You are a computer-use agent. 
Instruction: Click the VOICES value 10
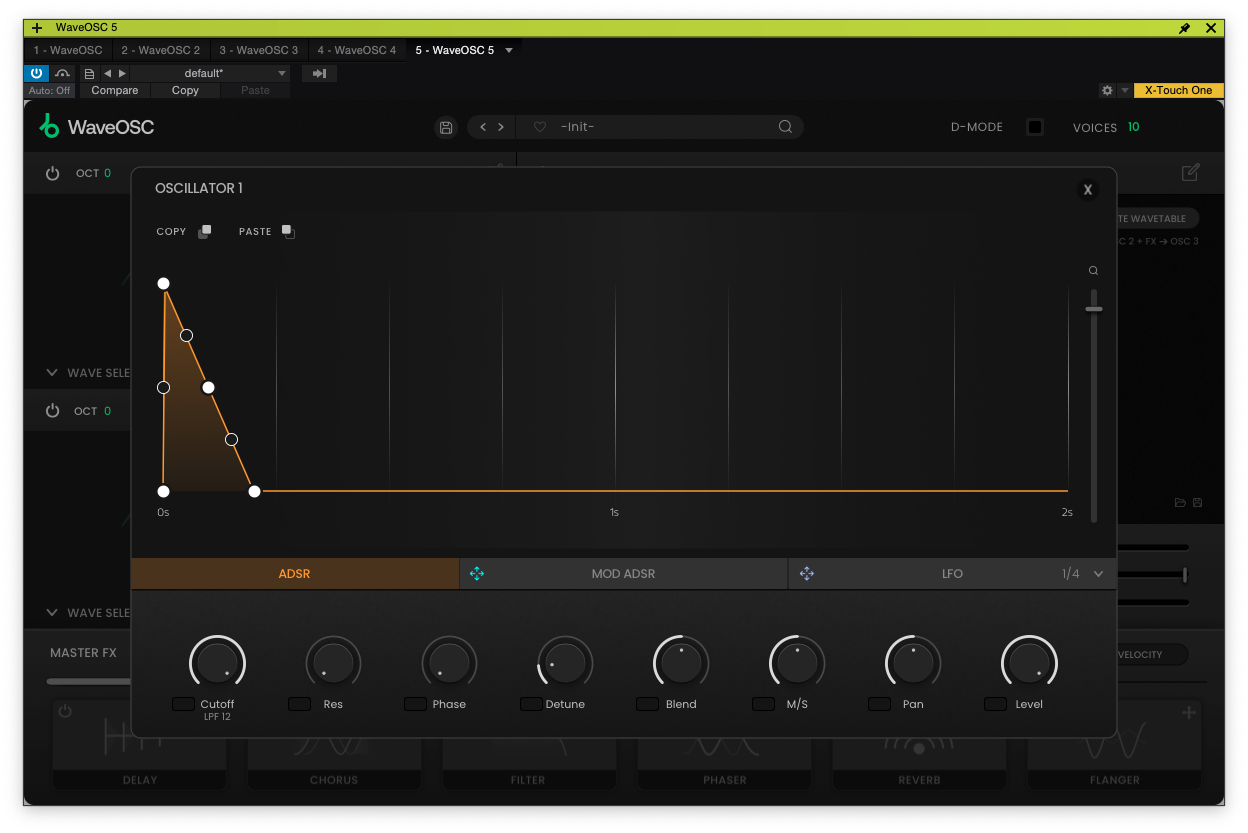click(x=1133, y=127)
